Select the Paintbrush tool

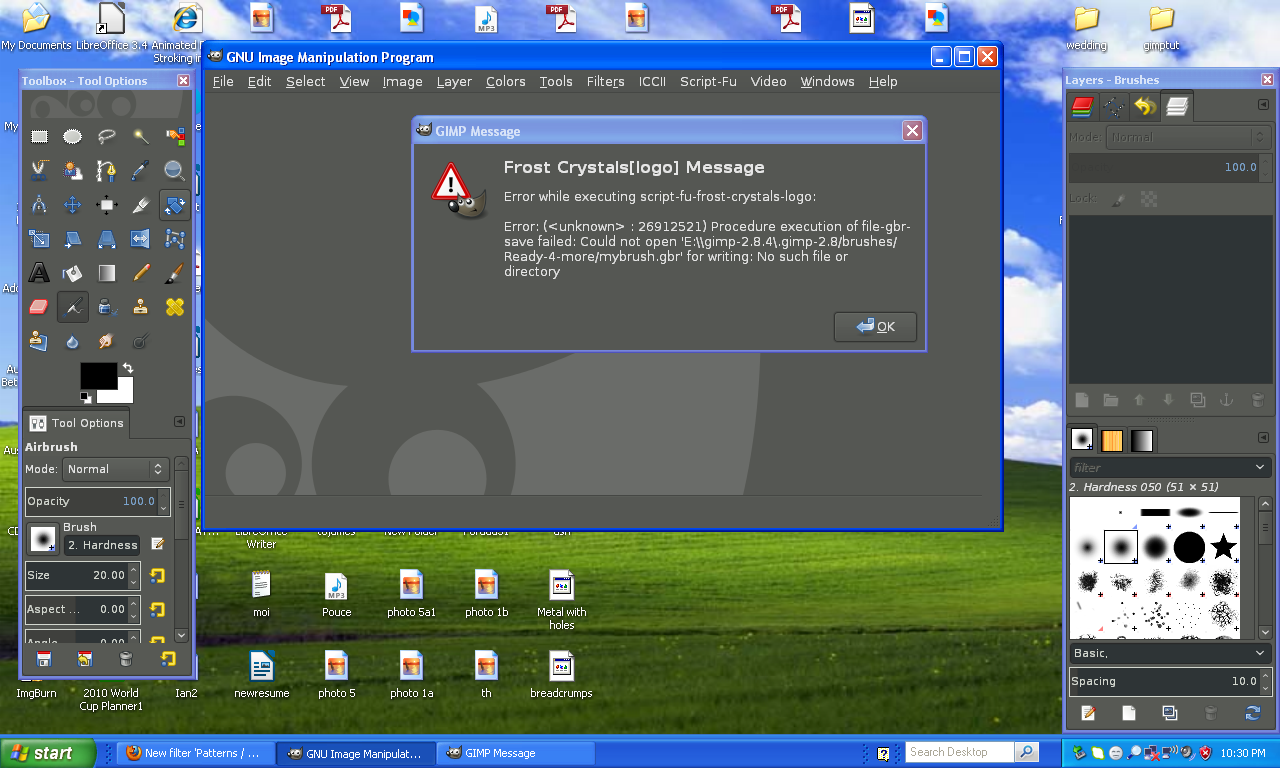(x=175, y=273)
